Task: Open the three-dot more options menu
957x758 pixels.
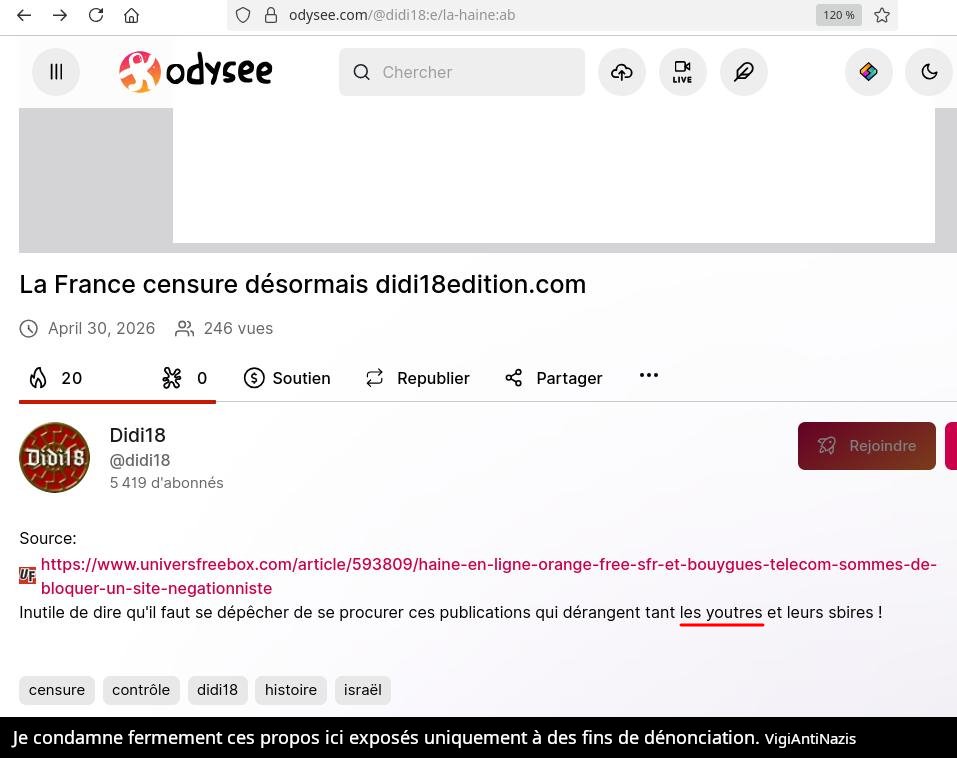Action: pyautogui.click(x=648, y=375)
